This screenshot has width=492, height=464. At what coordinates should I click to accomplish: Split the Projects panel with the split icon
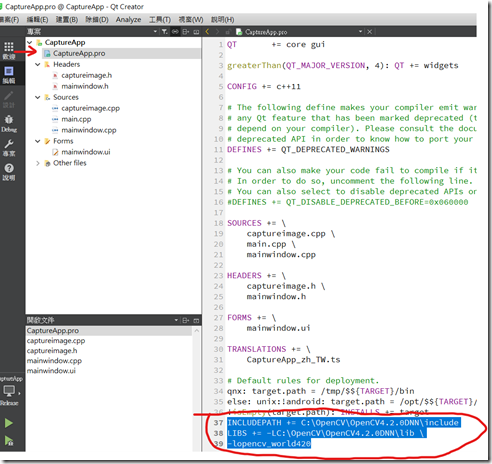(186, 32)
